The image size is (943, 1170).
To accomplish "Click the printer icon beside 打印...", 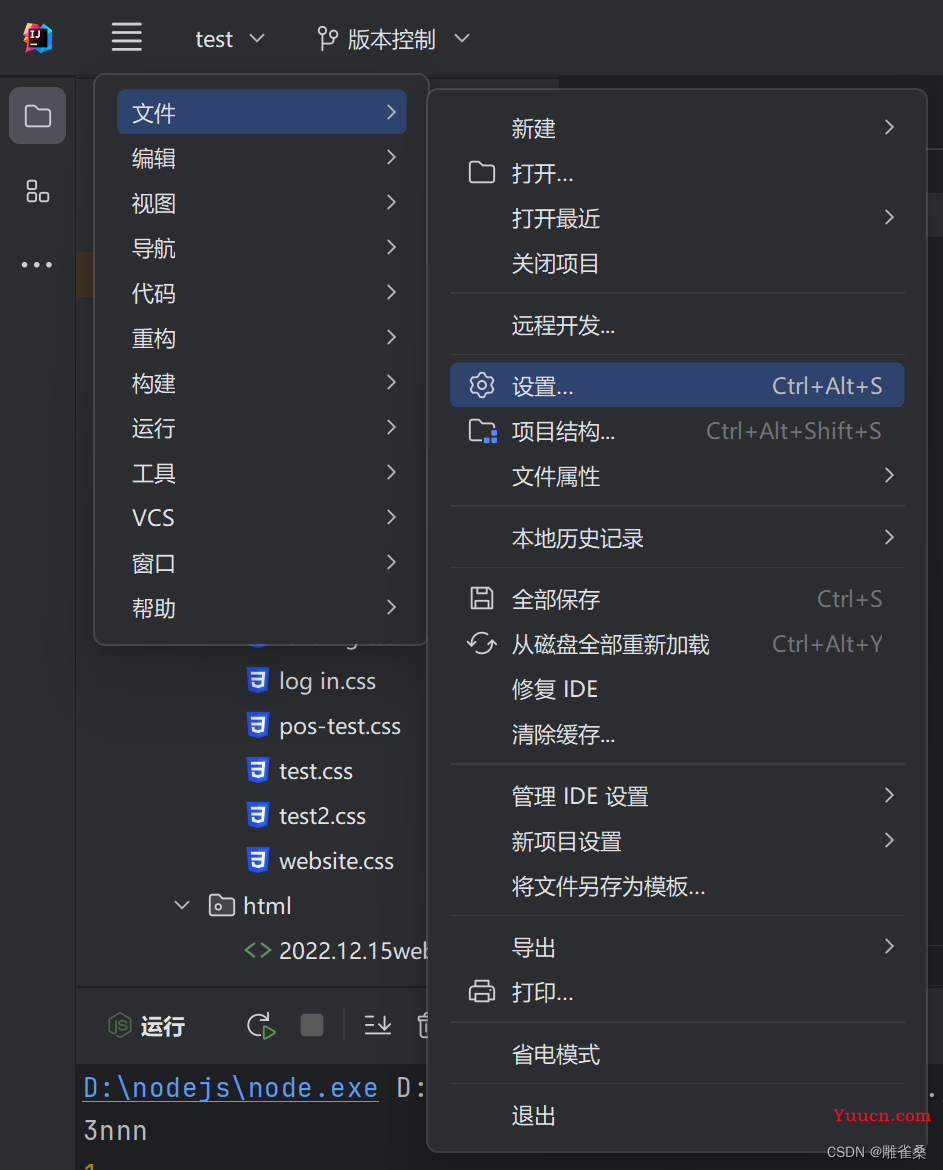I will click(482, 992).
